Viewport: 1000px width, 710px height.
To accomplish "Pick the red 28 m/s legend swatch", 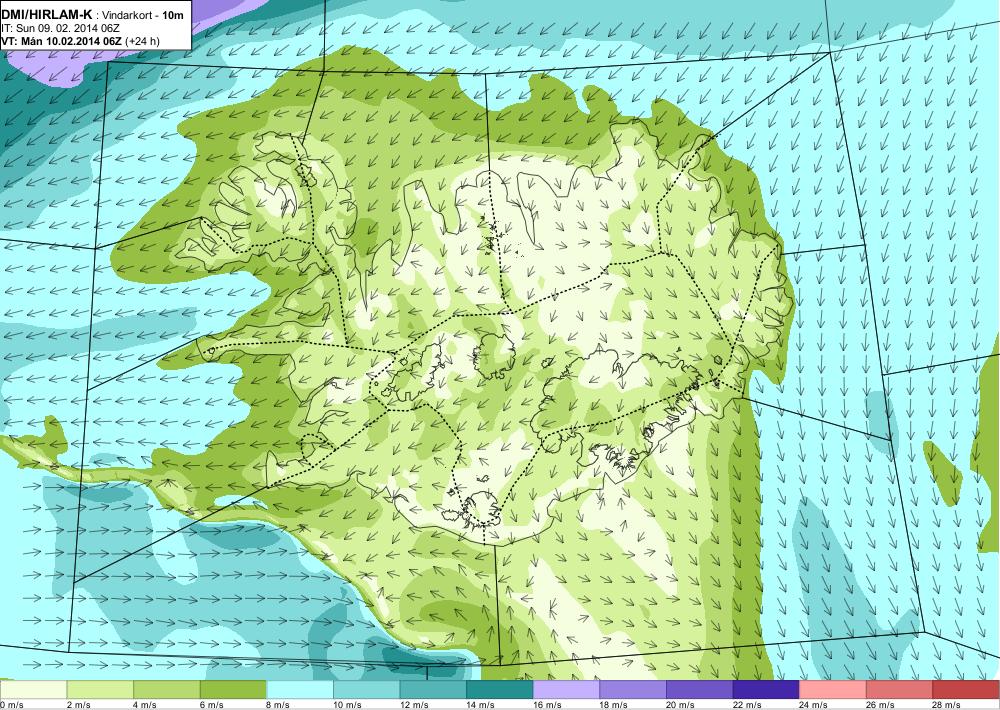I will (x=966, y=690).
